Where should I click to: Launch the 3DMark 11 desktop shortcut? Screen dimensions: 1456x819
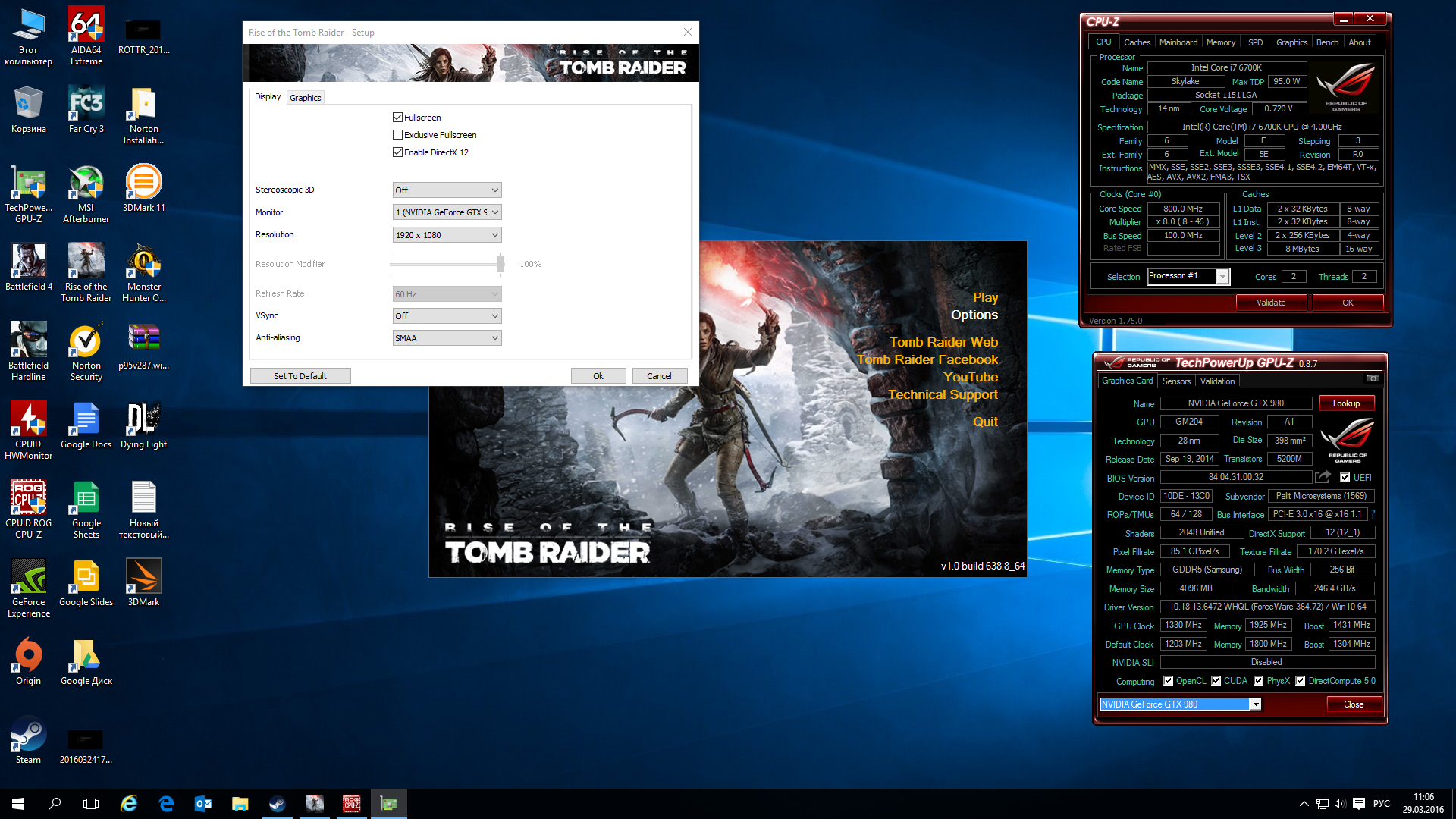tap(143, 184)
